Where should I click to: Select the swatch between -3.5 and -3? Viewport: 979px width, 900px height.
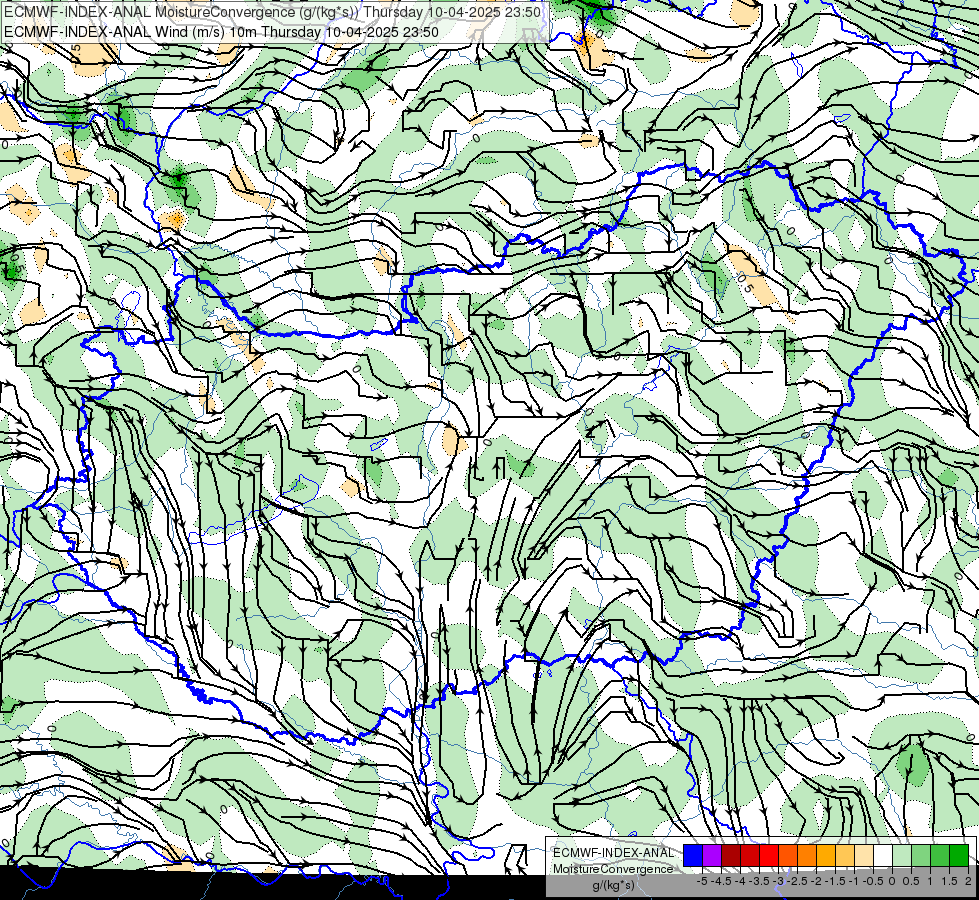pyautogui.click(x=769, y=856)
